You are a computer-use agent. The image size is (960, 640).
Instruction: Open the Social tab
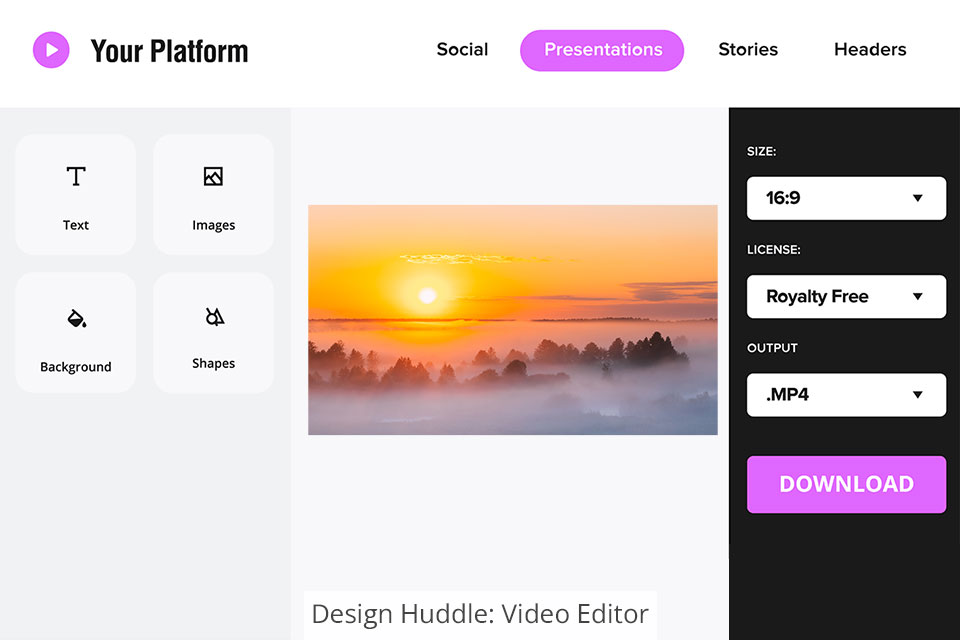462,50
